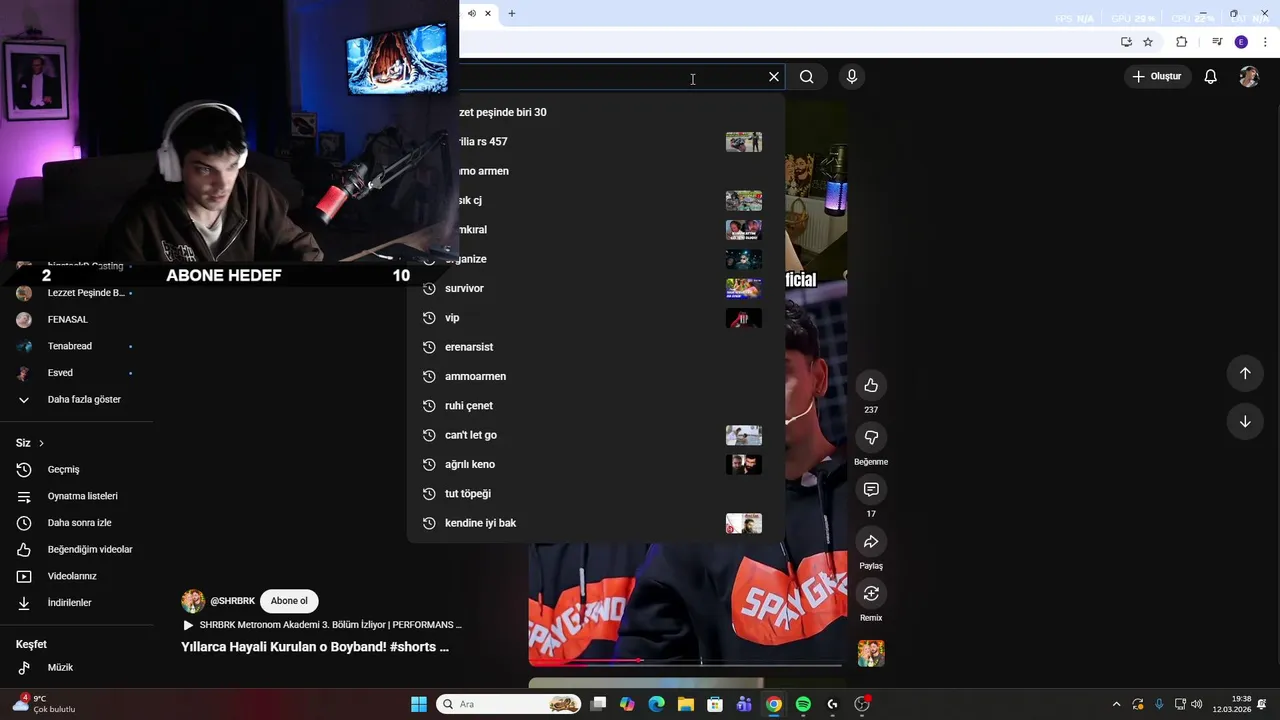Screen dimensions: 1280x720
Task: Start voice search with the microphone
Action: pos(852,77)
